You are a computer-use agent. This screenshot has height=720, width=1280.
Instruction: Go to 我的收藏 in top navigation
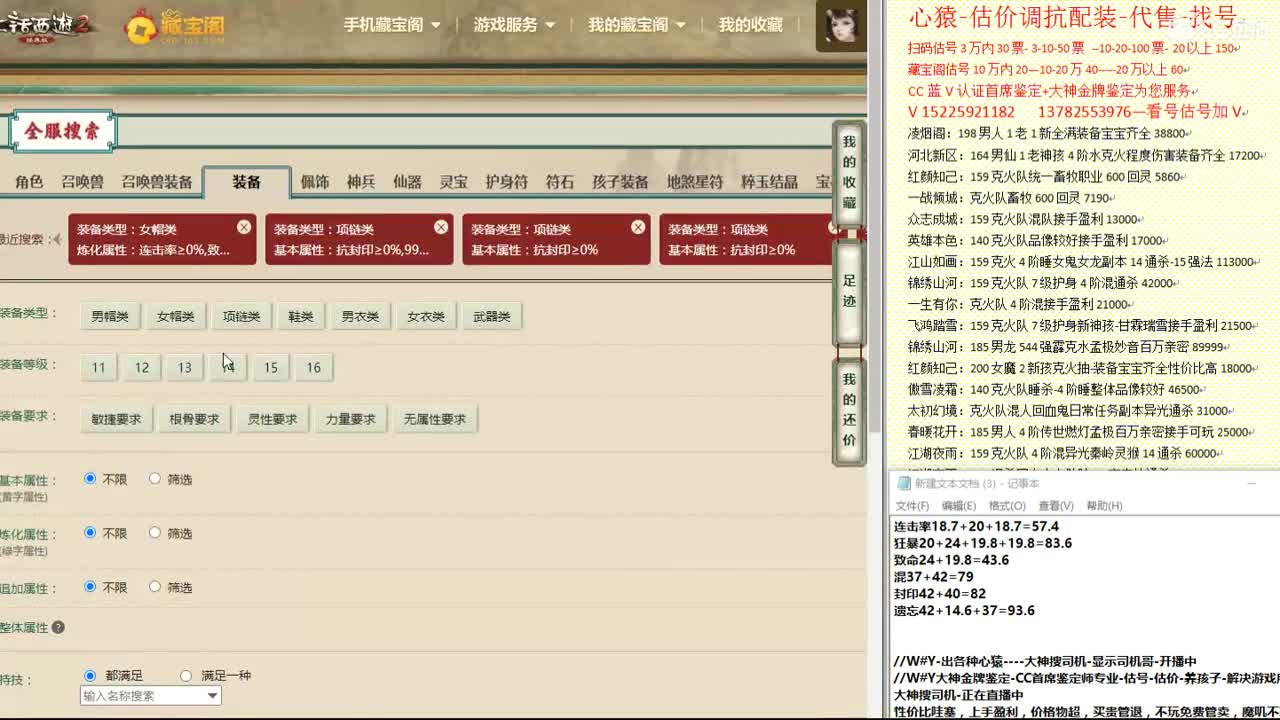(750, 25)
